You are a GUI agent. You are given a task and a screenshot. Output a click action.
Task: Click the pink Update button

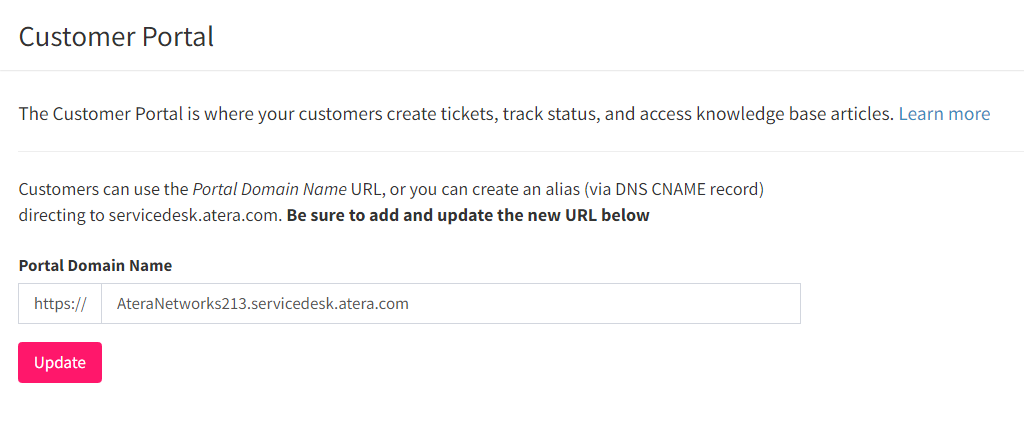(60, 363)
